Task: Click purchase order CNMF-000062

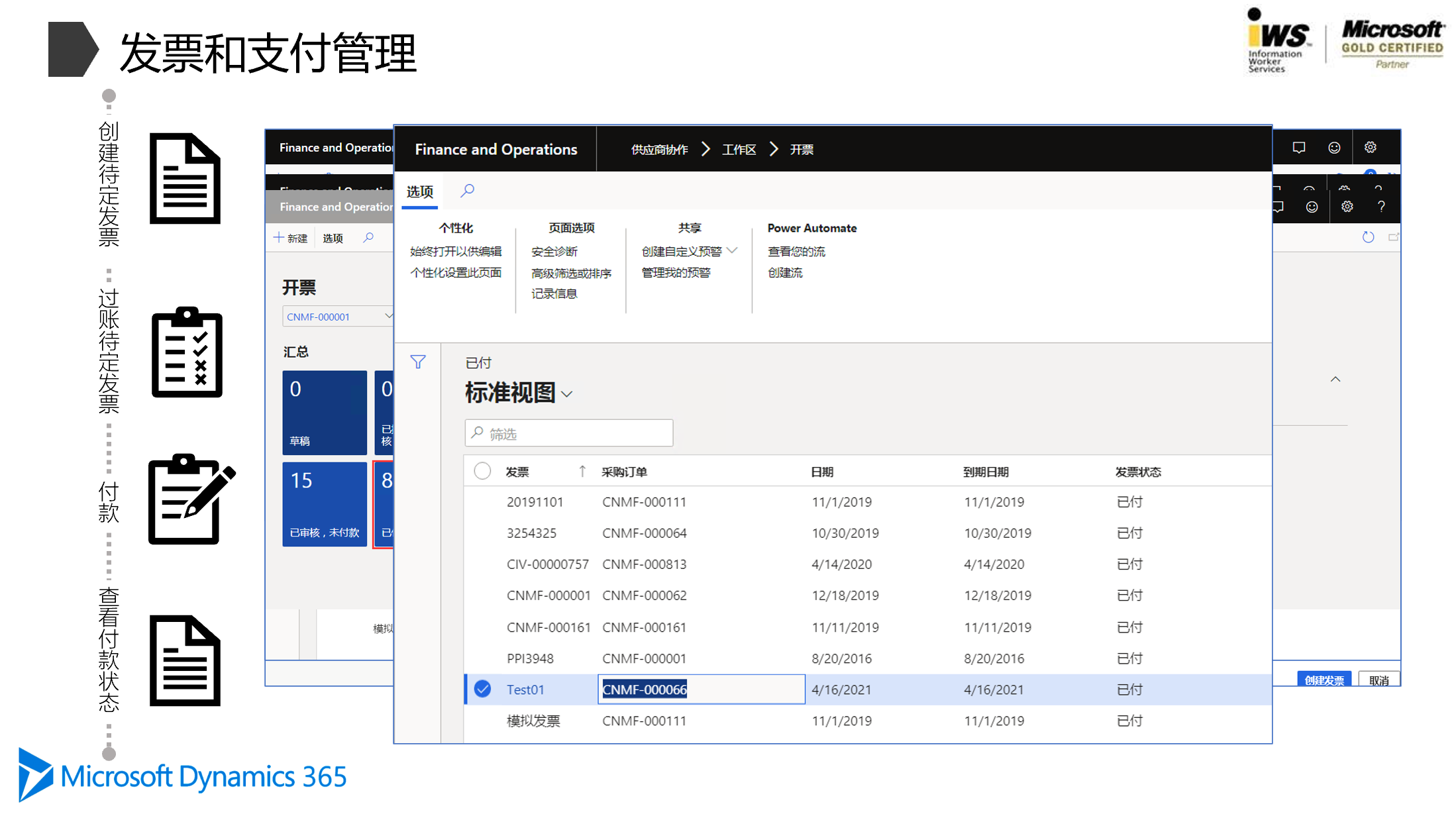Action: click(x=645, y=595)
